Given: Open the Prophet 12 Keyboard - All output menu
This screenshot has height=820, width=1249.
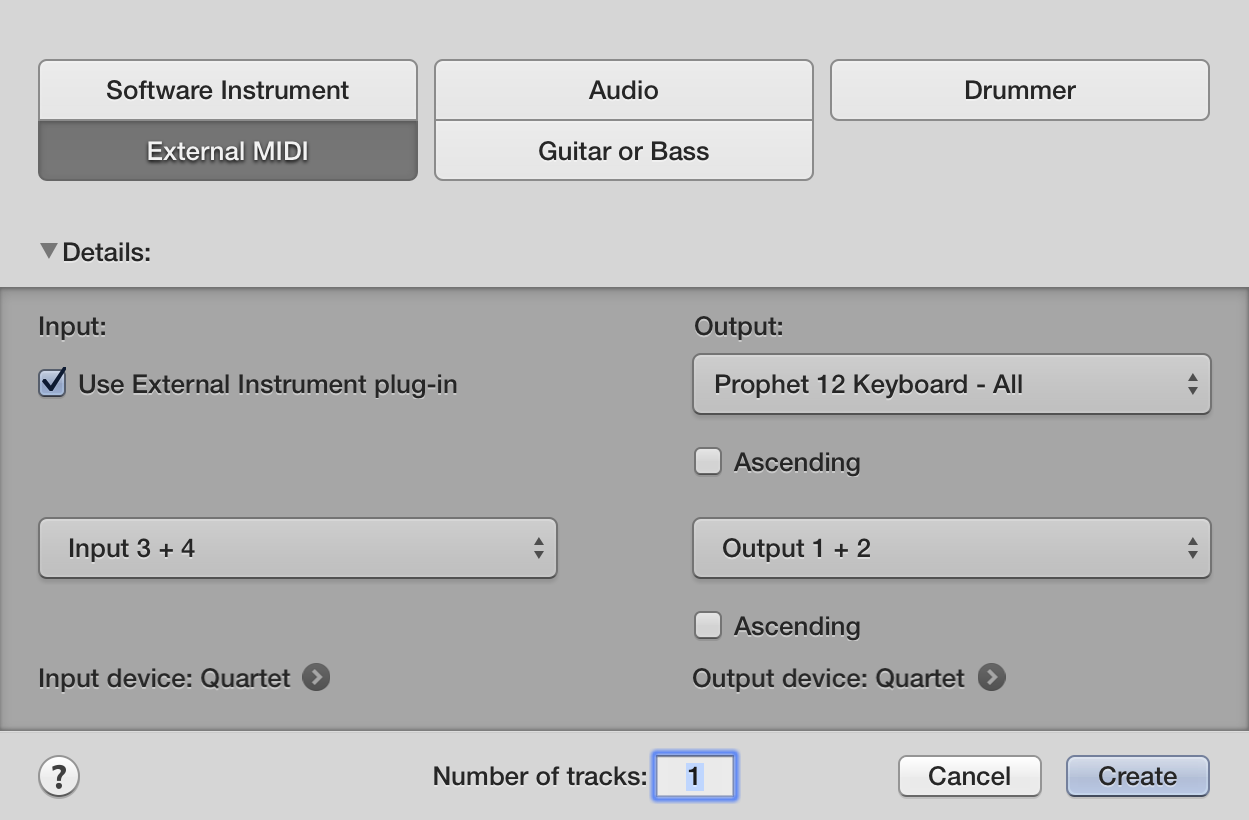Looking at the screenshot, I should pyautogui.click(x=951, y=384).
